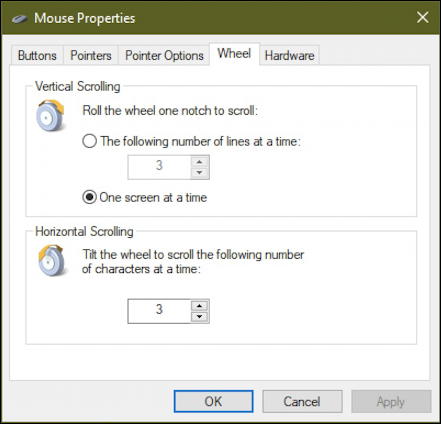This screenshot has width=441, height=424.
Task: Select 'One screen at a time' option
Action: pos(90,197)
